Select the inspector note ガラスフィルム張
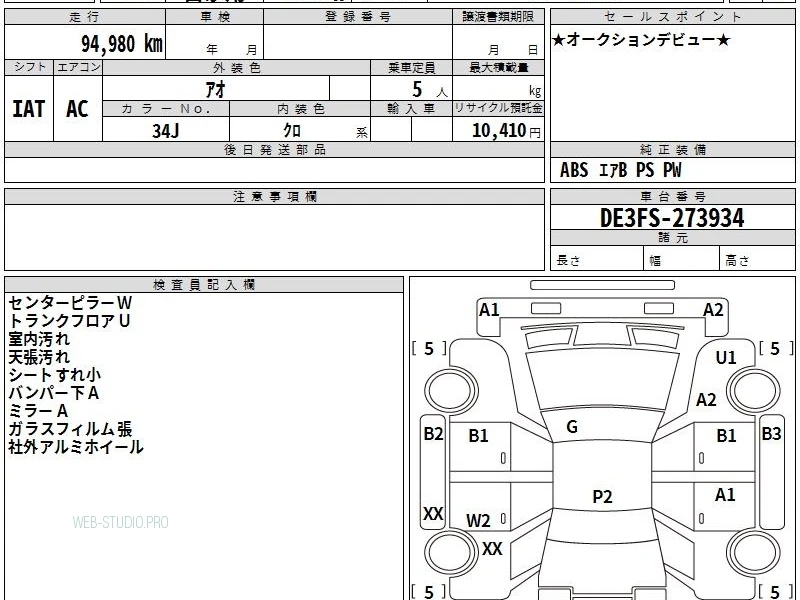Screen dimensions: 800x600 [70, 429]
